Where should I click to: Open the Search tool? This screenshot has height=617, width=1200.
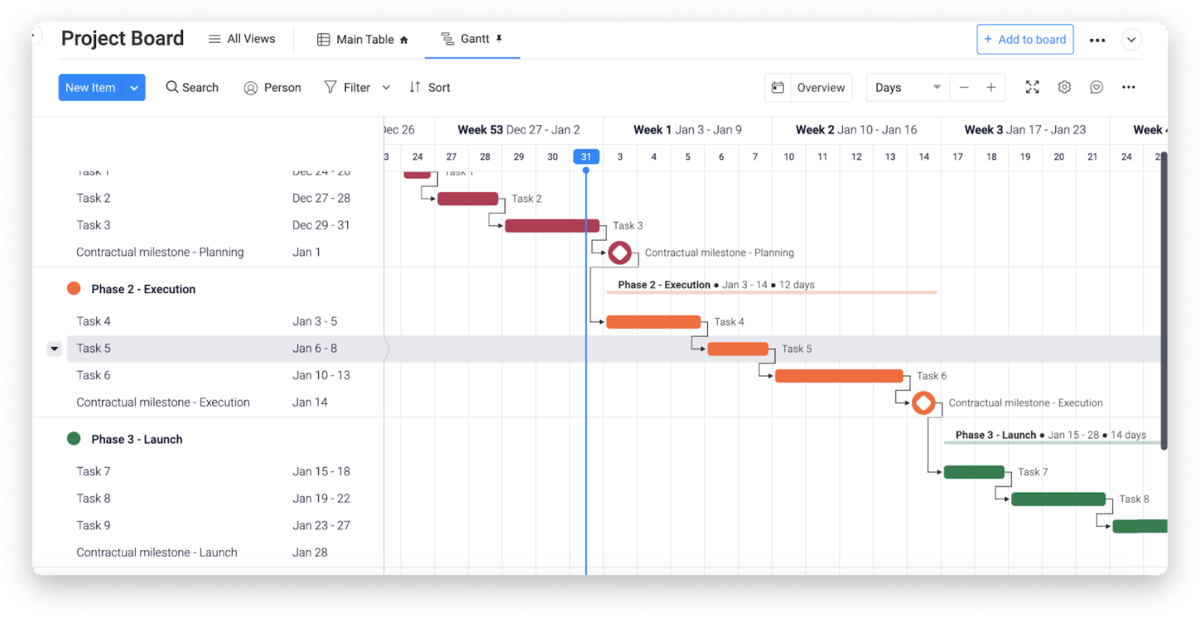coord(192,88)
